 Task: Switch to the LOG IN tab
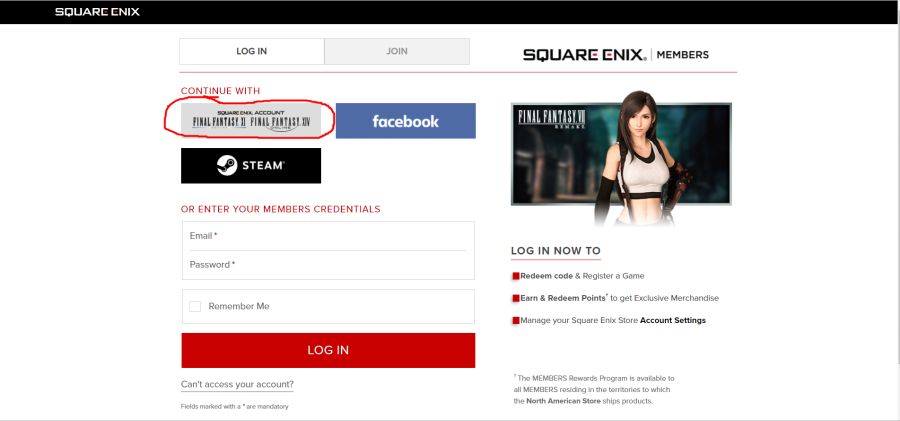251,51
